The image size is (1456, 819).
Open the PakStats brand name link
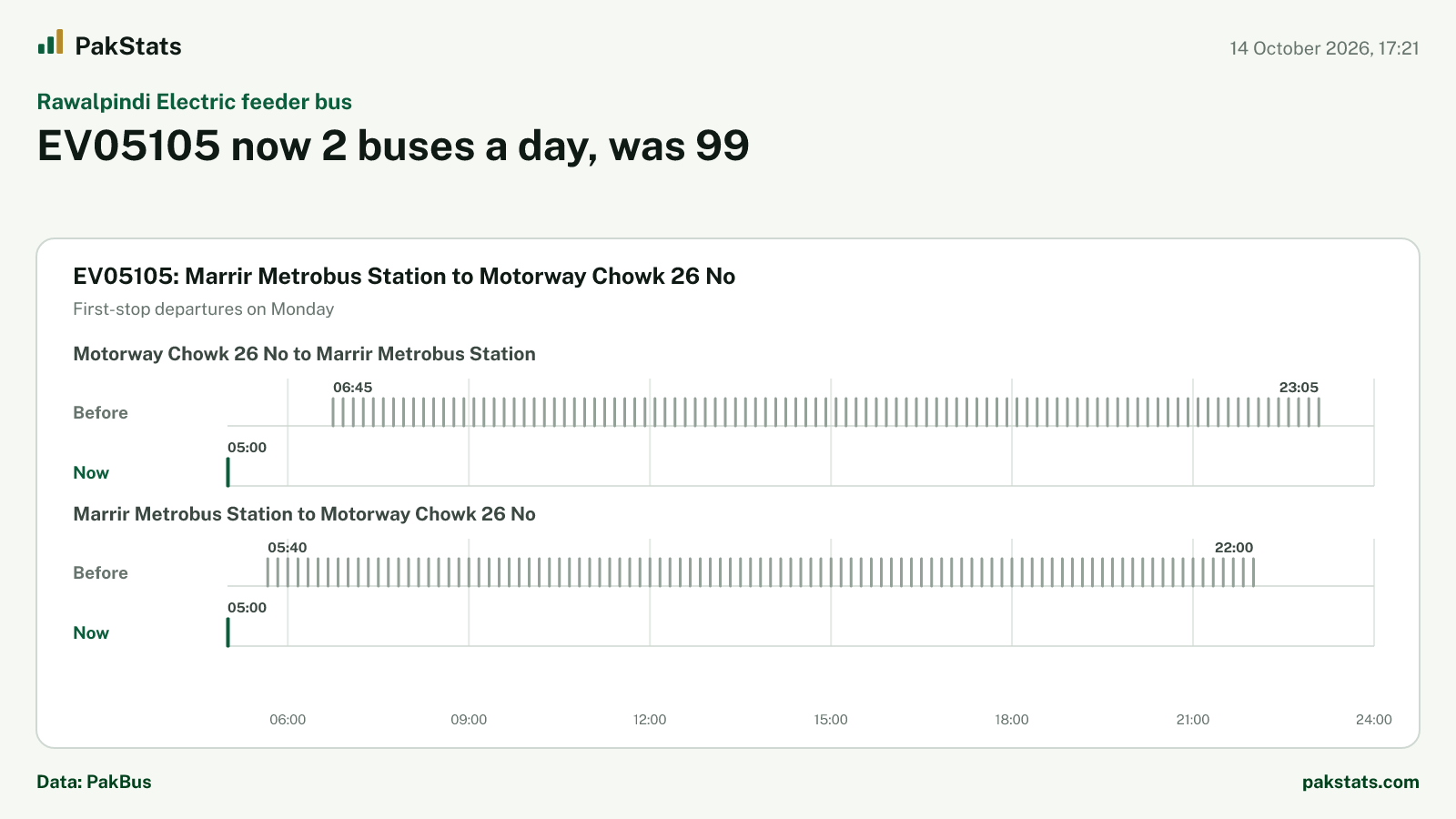pyautogui.click(x=128, y=46)
